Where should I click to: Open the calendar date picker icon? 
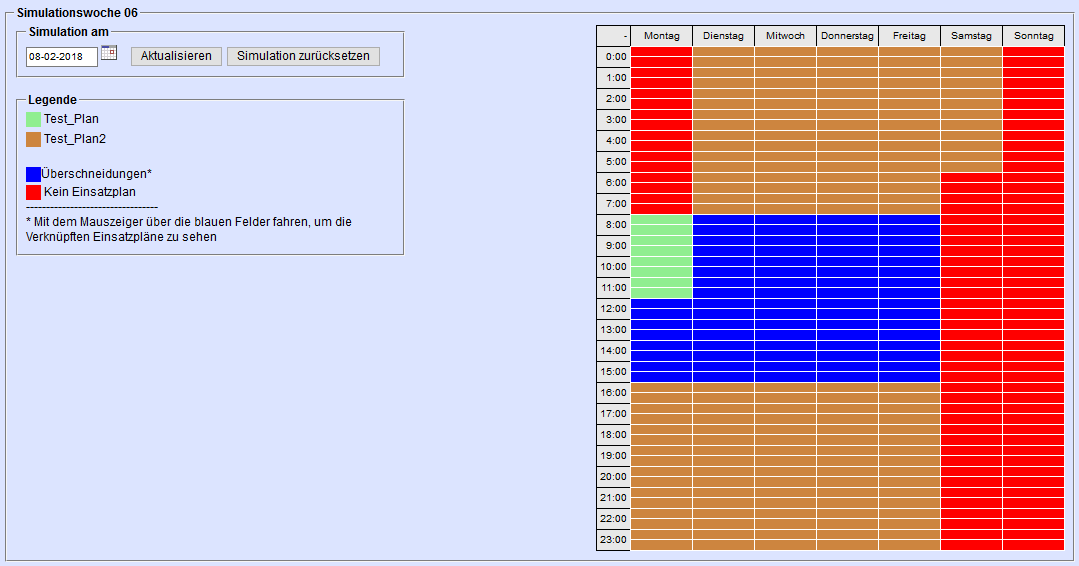click(x=109, y=53)
